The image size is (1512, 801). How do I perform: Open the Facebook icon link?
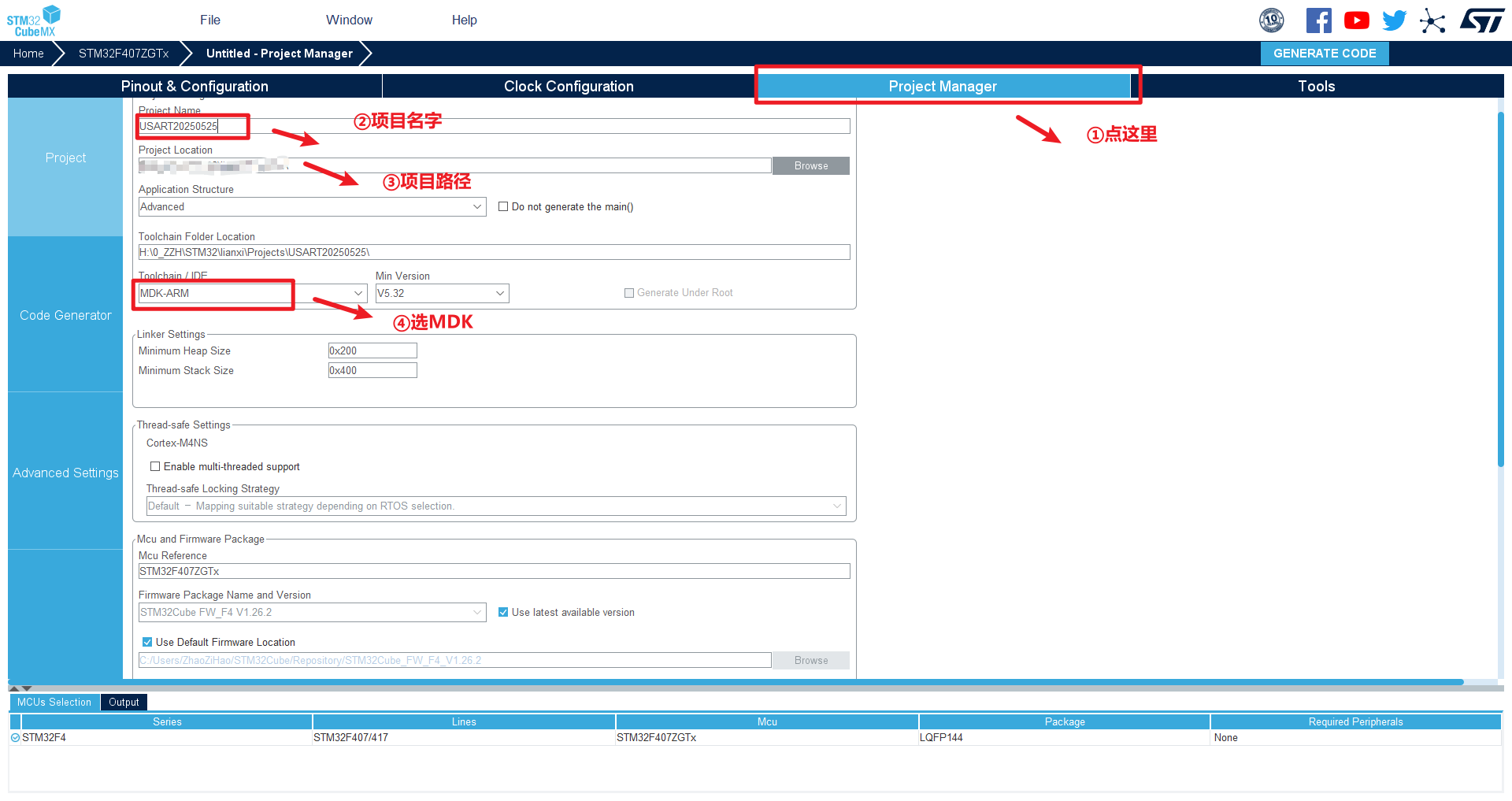pyautogui.click(x=1319, y=20)
